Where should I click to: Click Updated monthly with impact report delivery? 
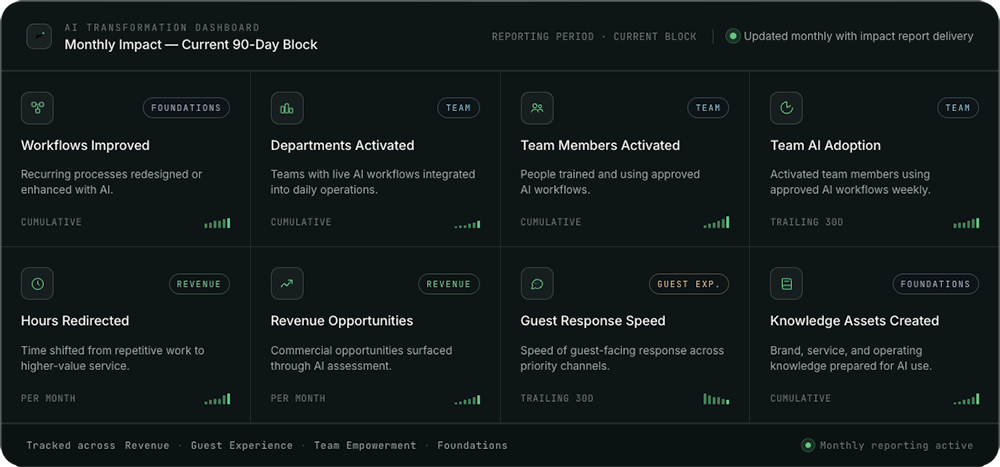coord(858,36)
